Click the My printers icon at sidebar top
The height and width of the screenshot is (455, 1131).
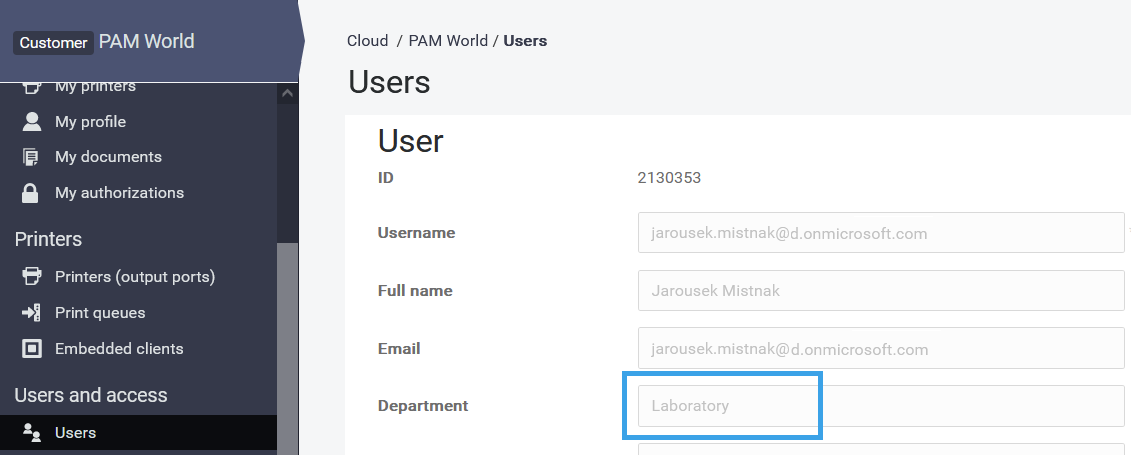(x=32, y=87)
